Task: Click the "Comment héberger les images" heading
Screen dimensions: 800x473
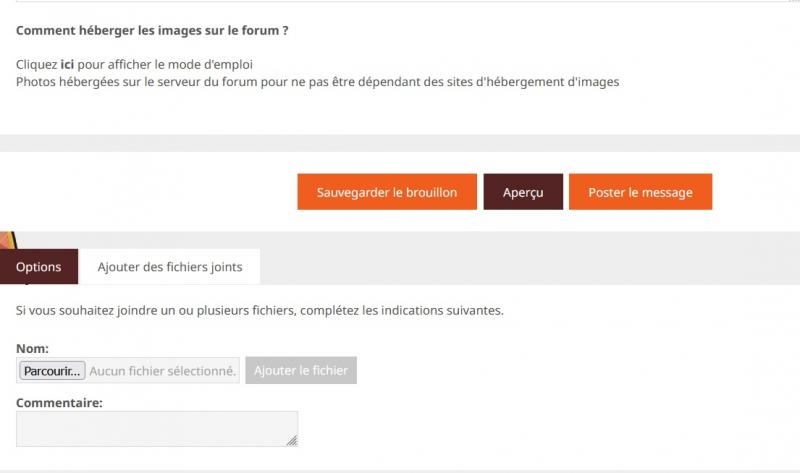Action: pos(152,31)
